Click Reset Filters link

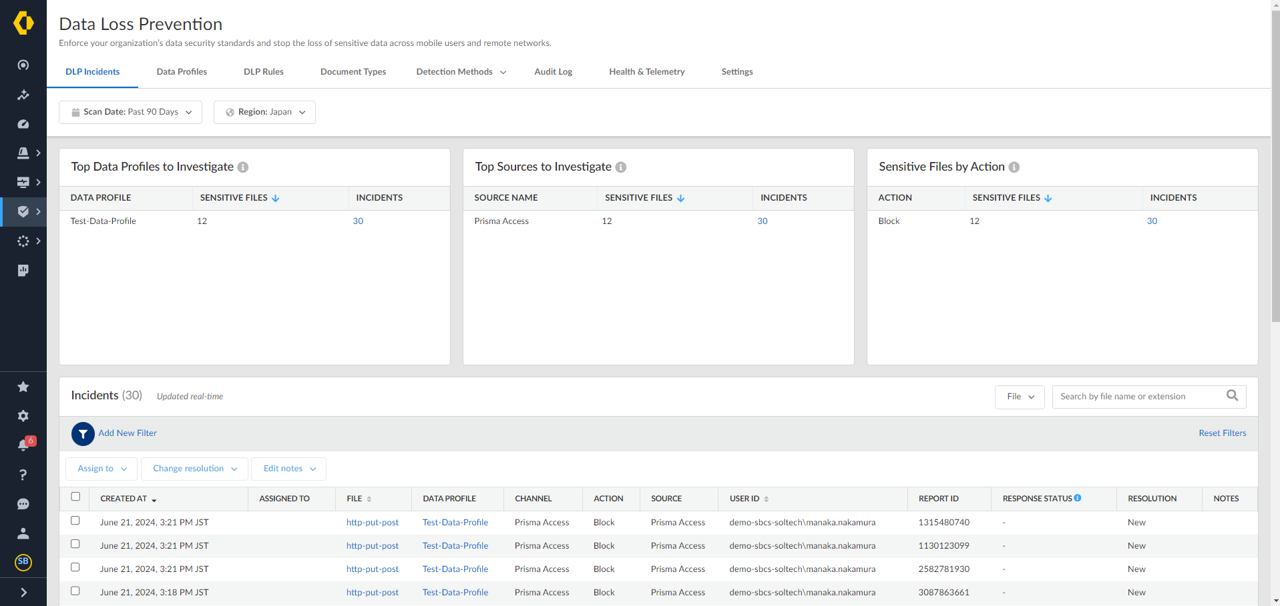click(x=1222, y=433)
